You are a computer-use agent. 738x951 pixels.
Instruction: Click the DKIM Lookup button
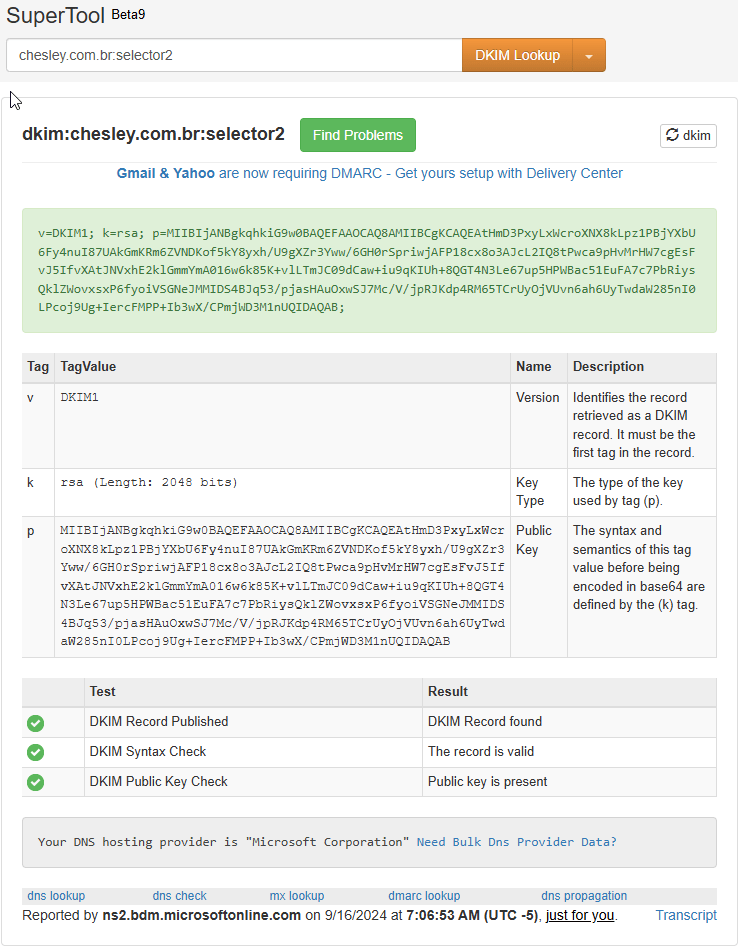point(517,55)
